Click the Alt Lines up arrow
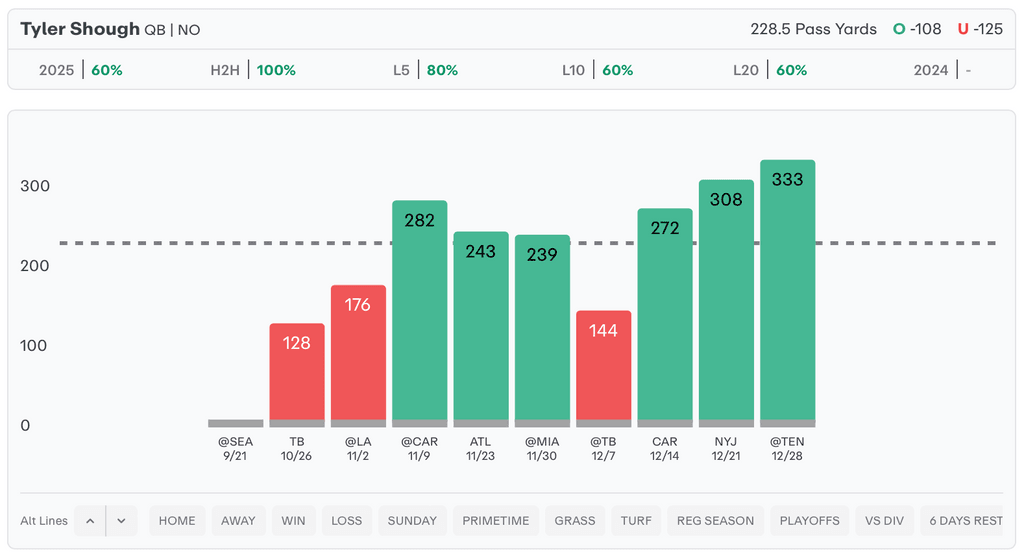Image resolution: width=1024 pixels, height=559 pixels. pos(90,521)
